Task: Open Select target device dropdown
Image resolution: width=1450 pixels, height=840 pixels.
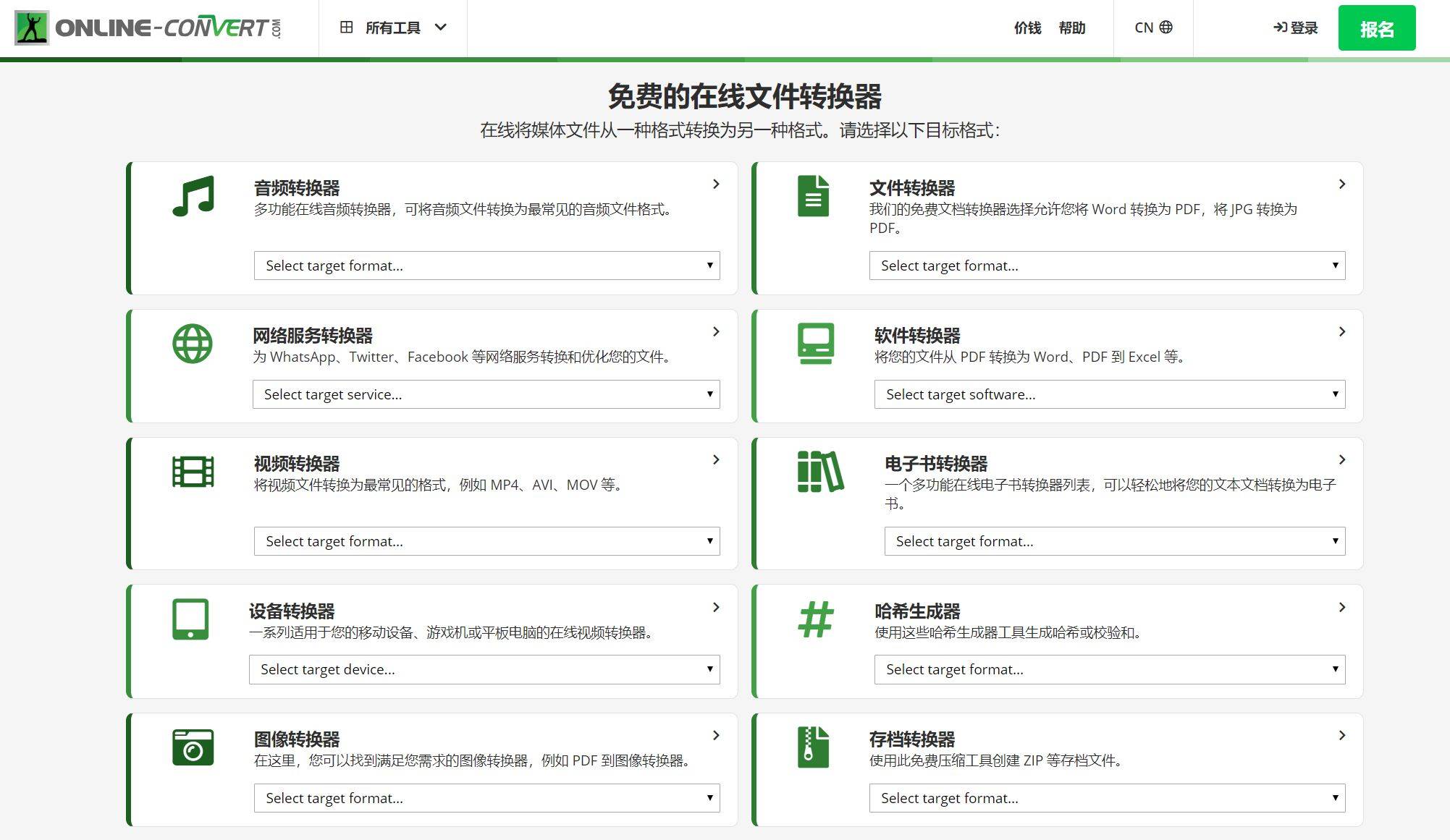Action: click(x=484, y=669)
